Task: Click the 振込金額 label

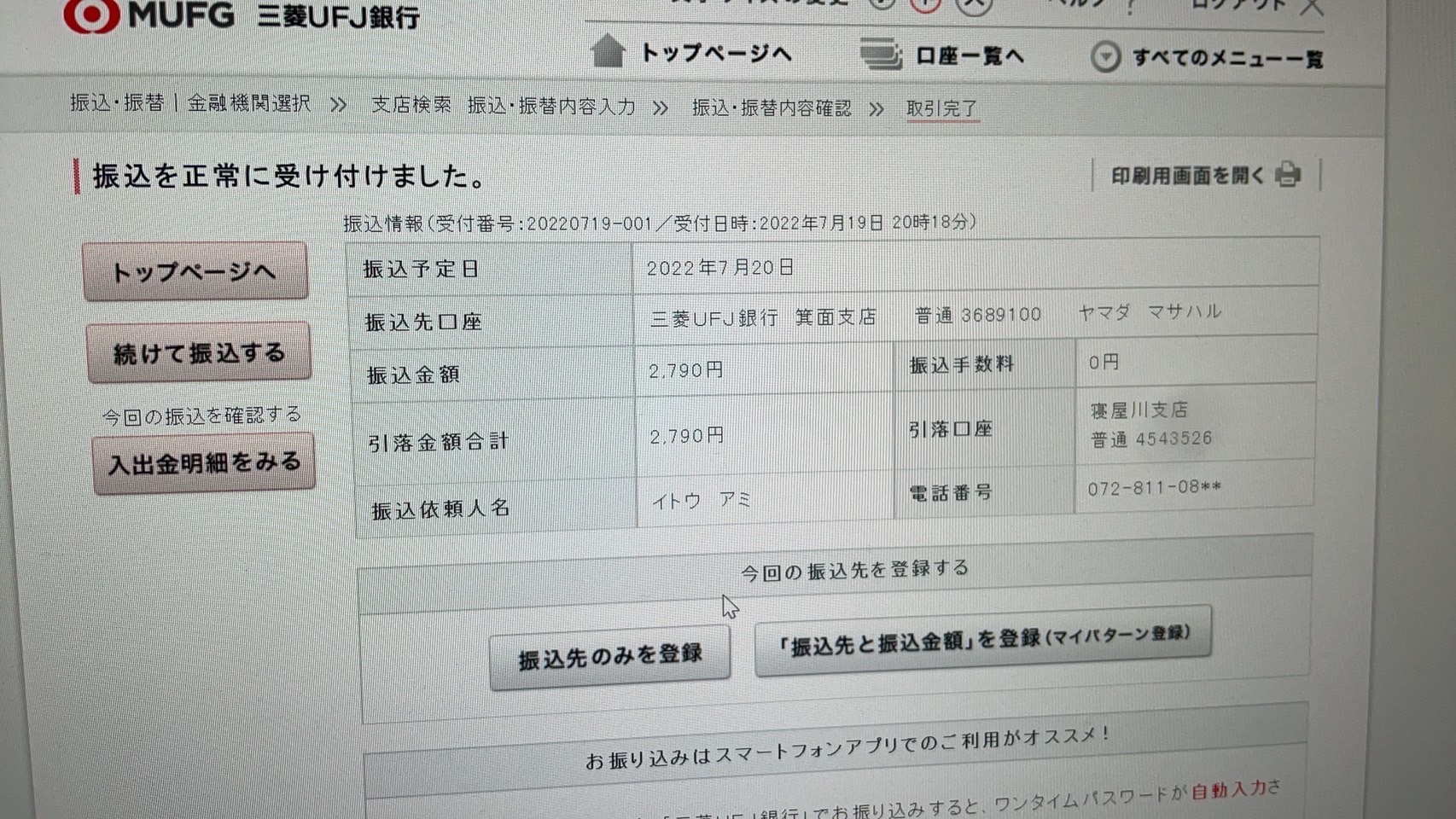Action: [x=413, y=375]
